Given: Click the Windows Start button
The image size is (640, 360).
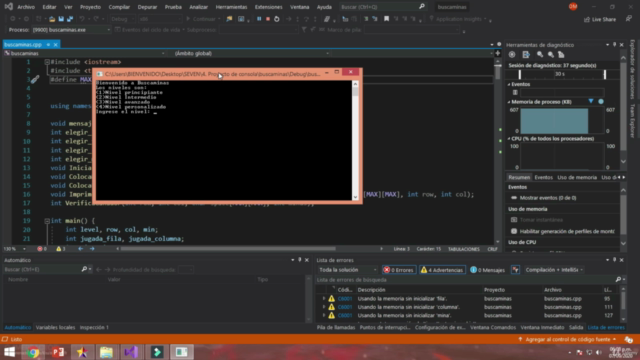Looking at the screenshot, I should [x=10, y=352].
